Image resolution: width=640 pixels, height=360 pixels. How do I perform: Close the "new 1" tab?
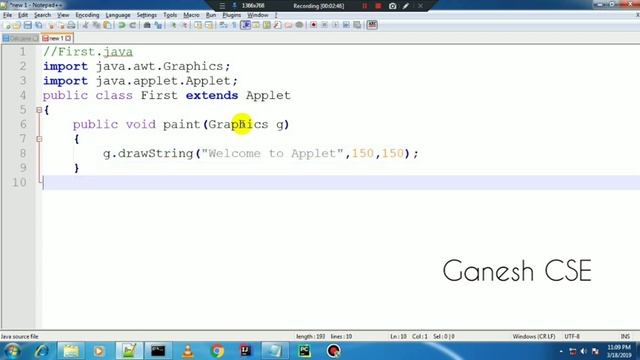[68, 38]
